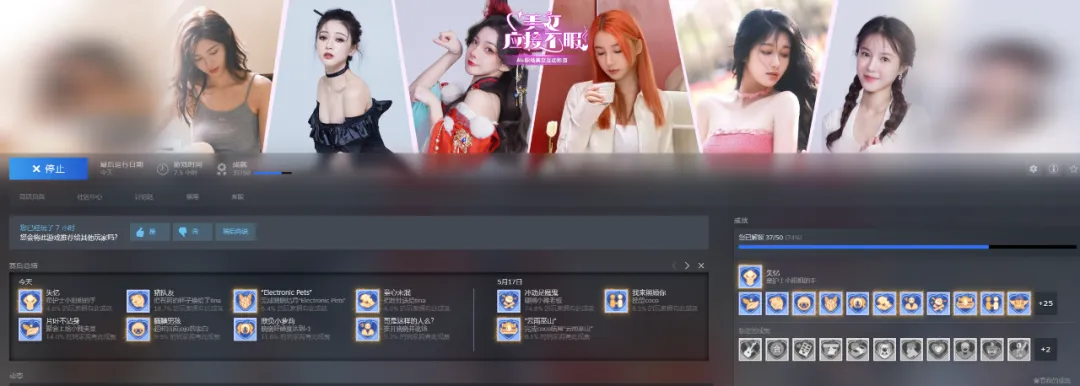This screenshot has width=1080, height=386.
Task: Expand the +25 more unlocked achievements
Action: click(x=1046, y=303)
